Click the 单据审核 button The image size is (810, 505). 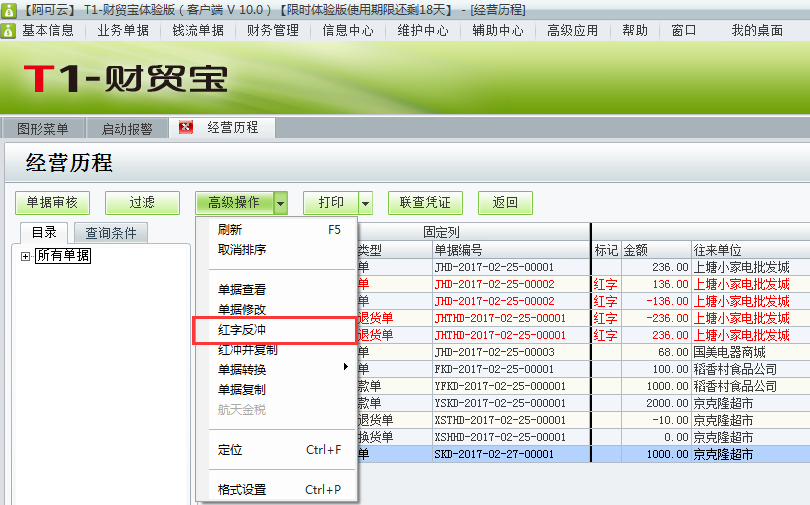click(x=52, y=202)
